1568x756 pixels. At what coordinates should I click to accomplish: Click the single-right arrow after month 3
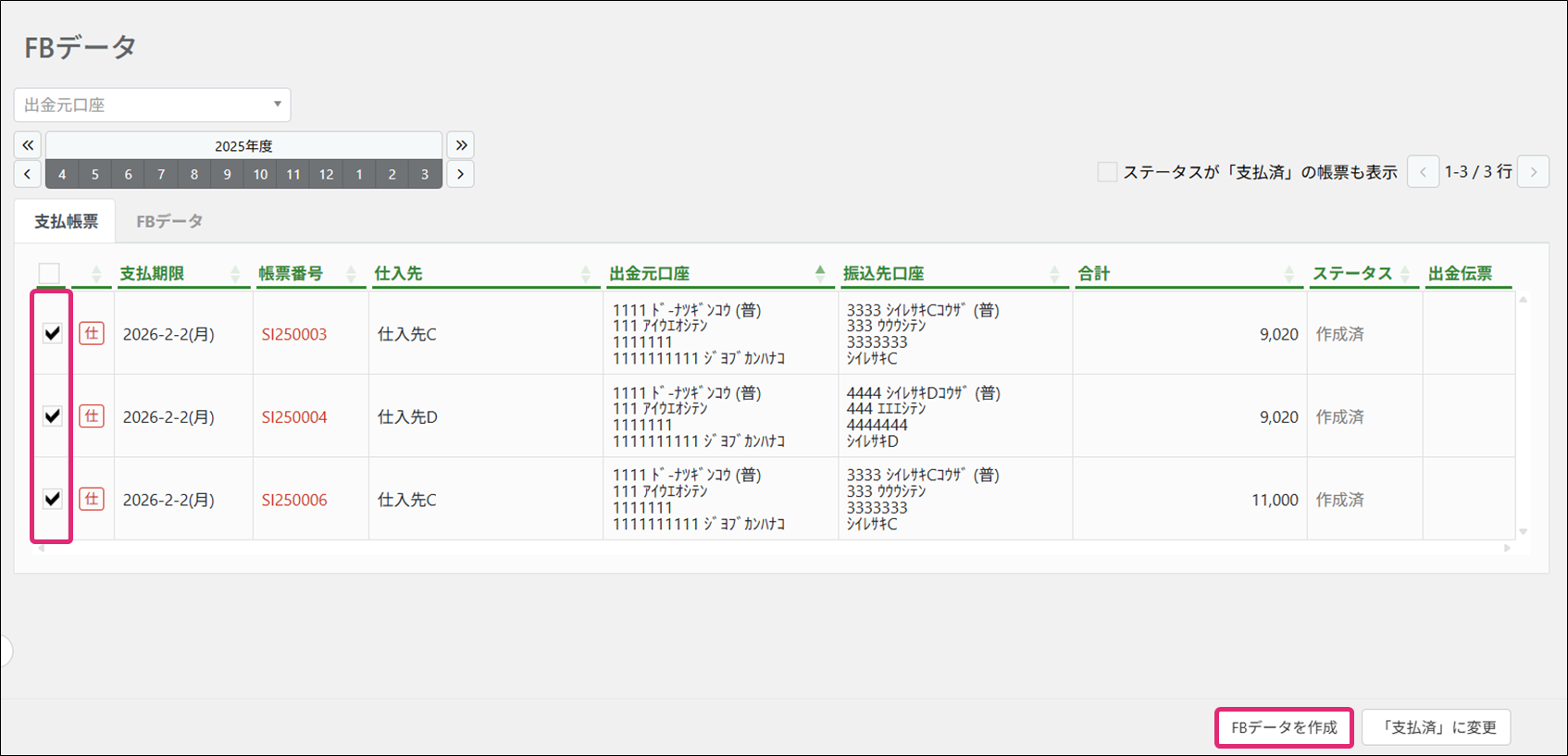pyautogui.click(x=460, y=174)
